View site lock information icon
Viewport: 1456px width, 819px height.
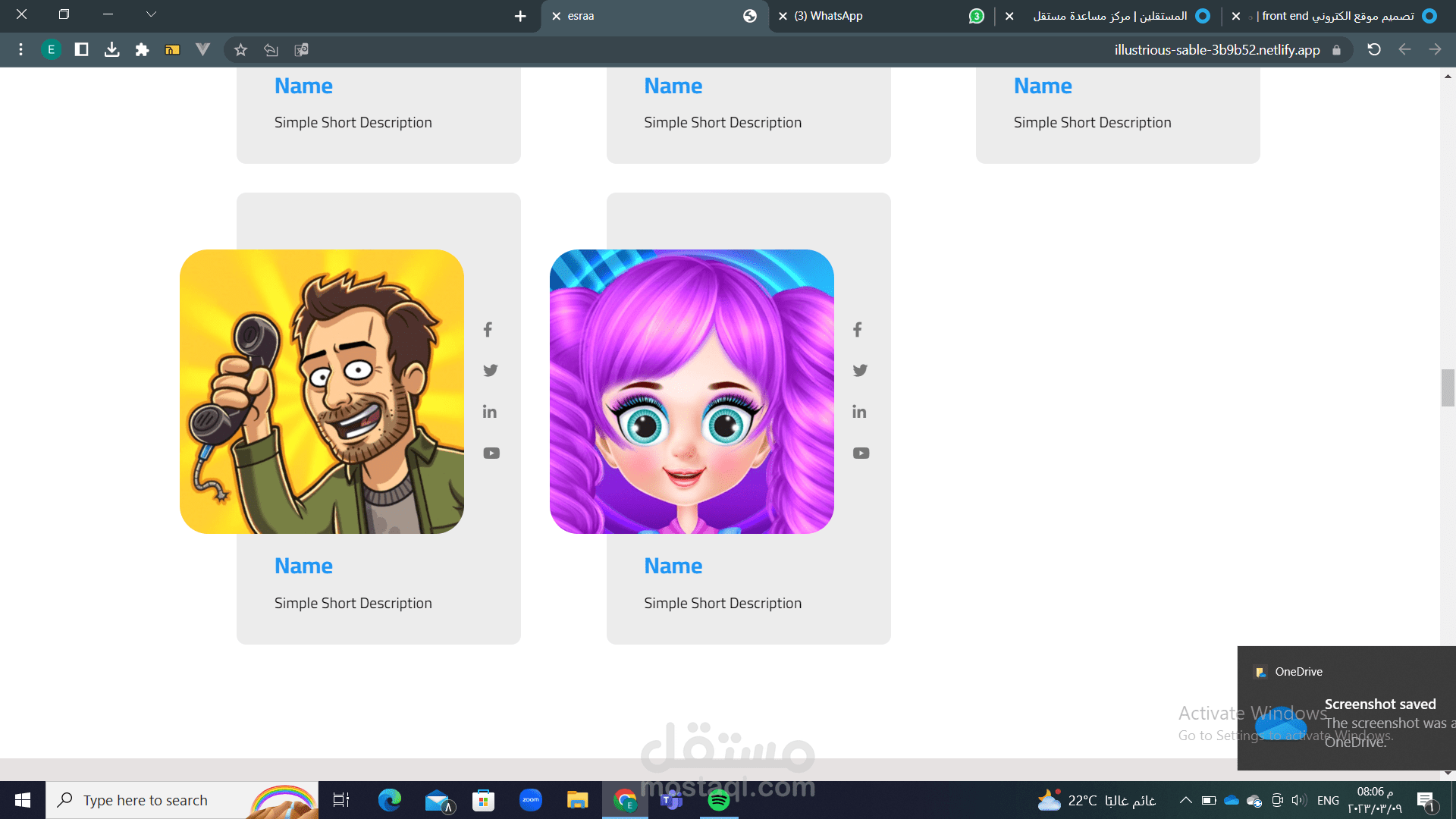(x=1336, y=50)
